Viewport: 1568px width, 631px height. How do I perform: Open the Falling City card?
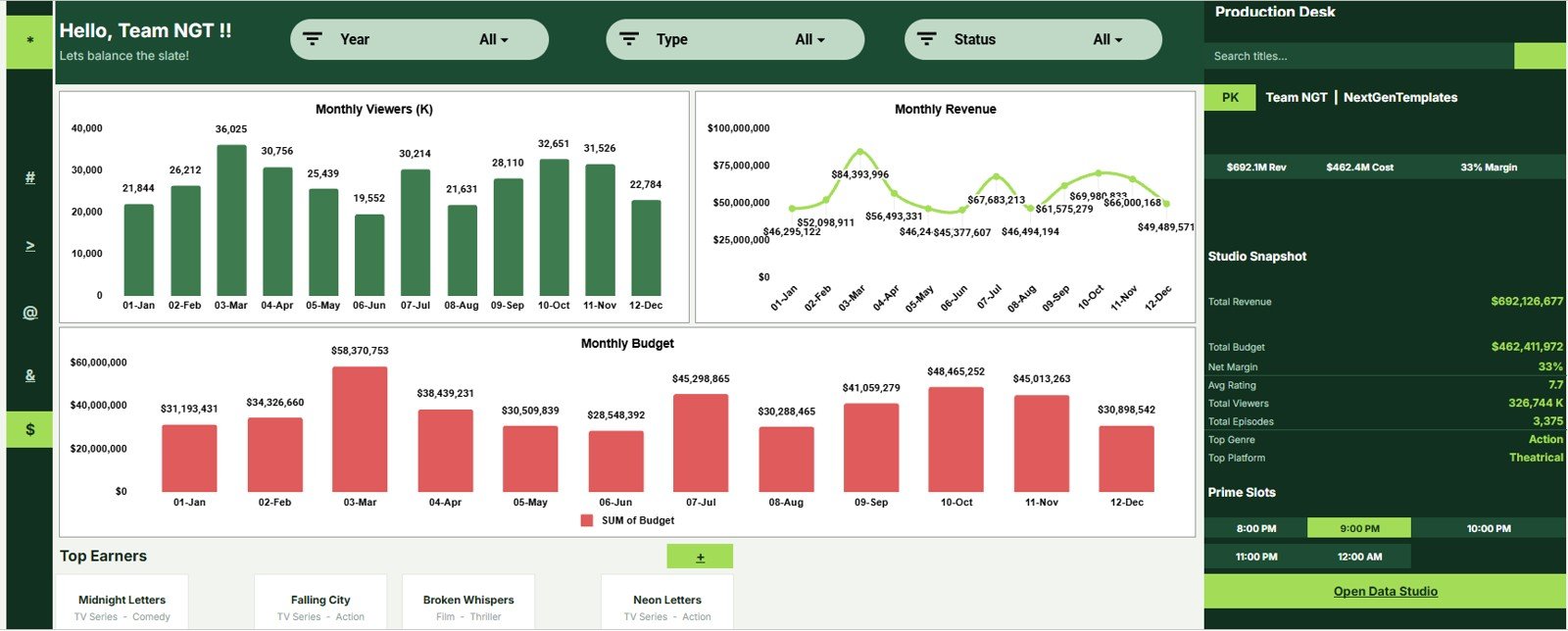[x=320, y=603]
